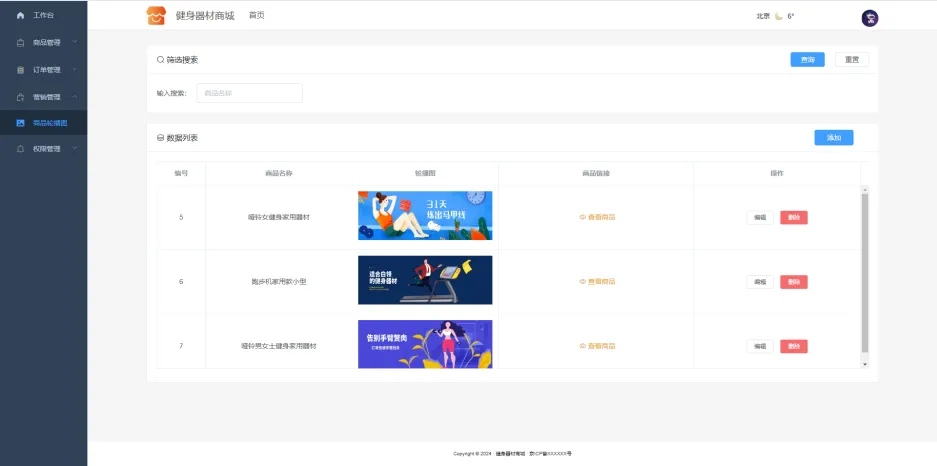Click the bell icon beside 权限管理
This screenshot has width=937, height=466.
click(21, 149)
